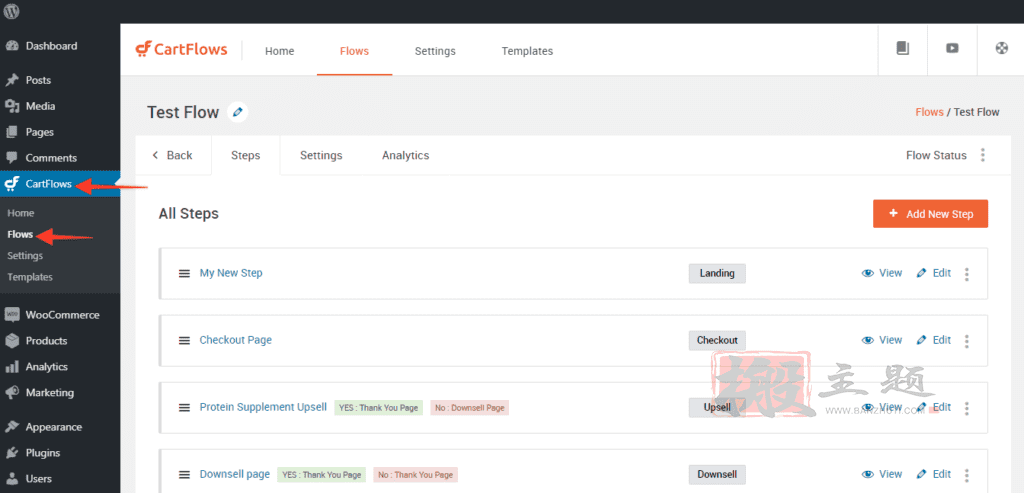This screenshot has width=1024, height=493.
Task: Click the Add New Step button
Action: [931, 214]
